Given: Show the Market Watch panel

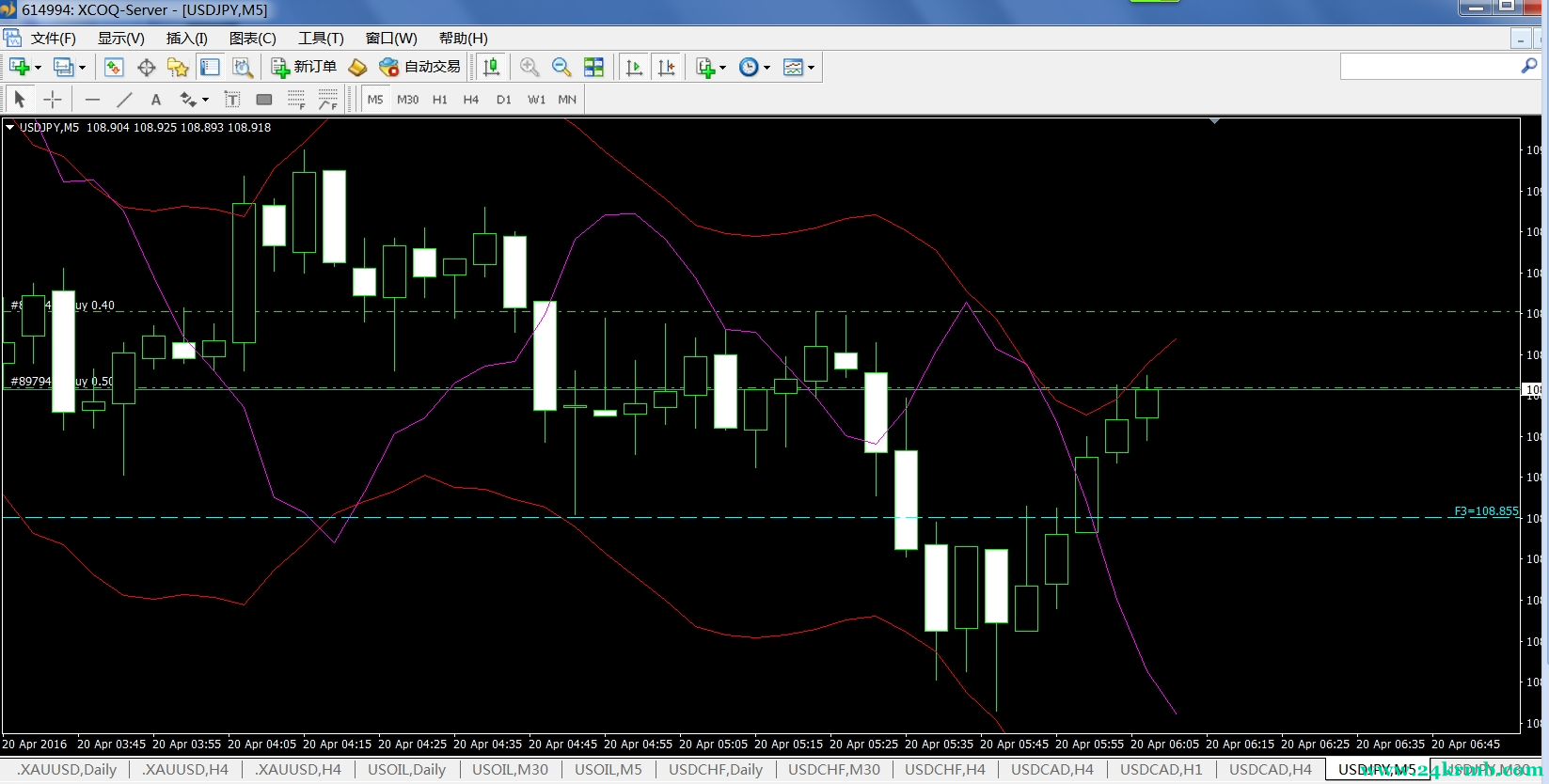Looking at the screenshot, I should pyautogui.click(x=114, y=67).
